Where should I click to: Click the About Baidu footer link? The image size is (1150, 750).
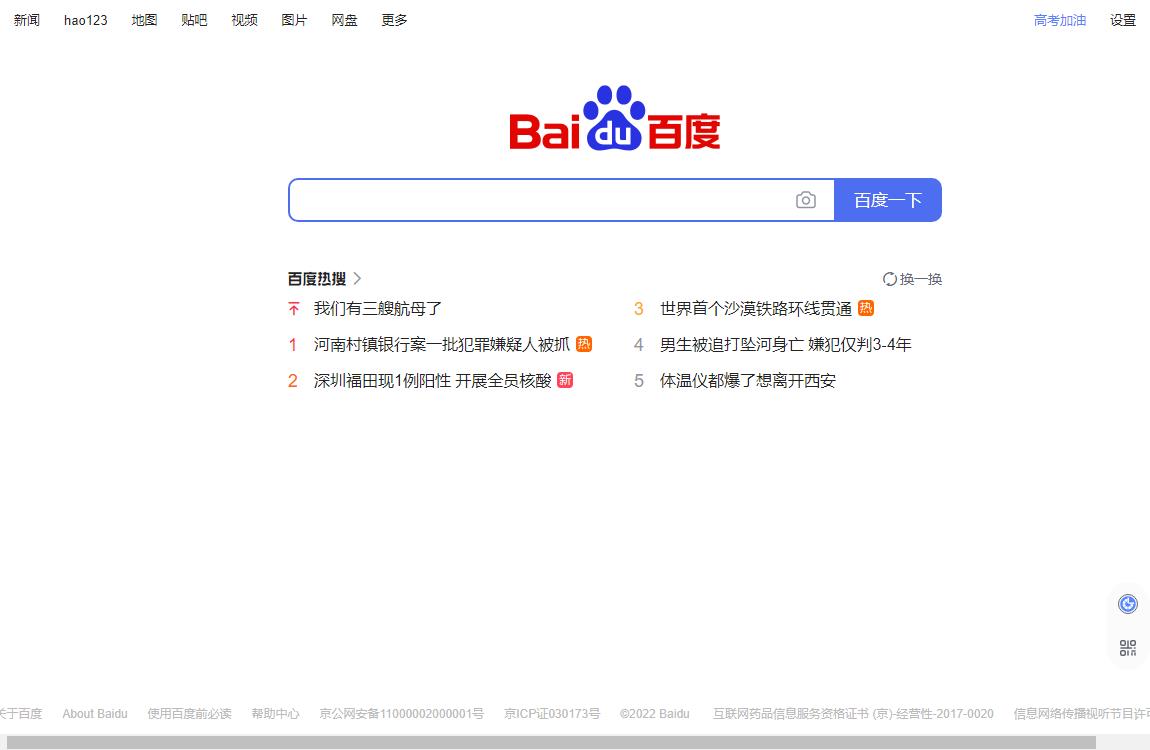95,713
